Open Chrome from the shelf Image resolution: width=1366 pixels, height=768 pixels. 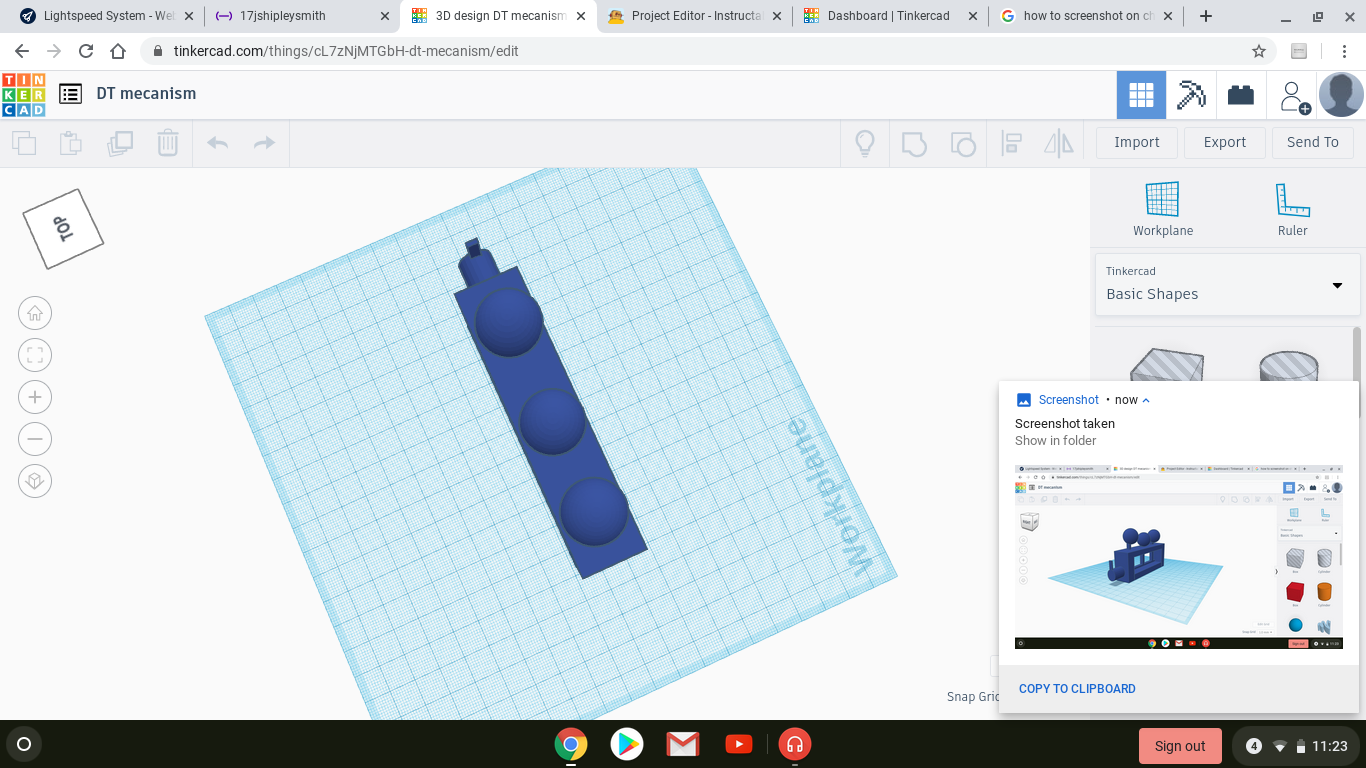coord(571,744)
